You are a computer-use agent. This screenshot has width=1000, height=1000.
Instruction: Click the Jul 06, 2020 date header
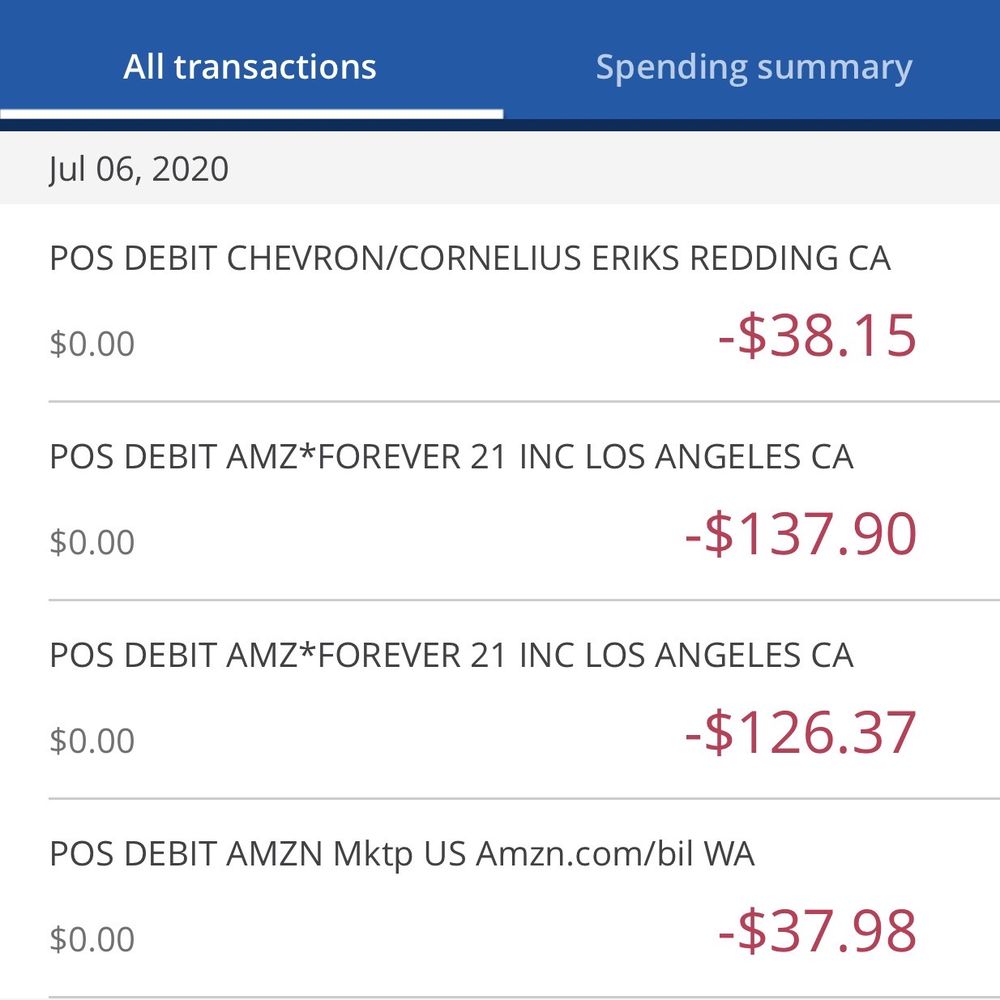pos(138,169)
